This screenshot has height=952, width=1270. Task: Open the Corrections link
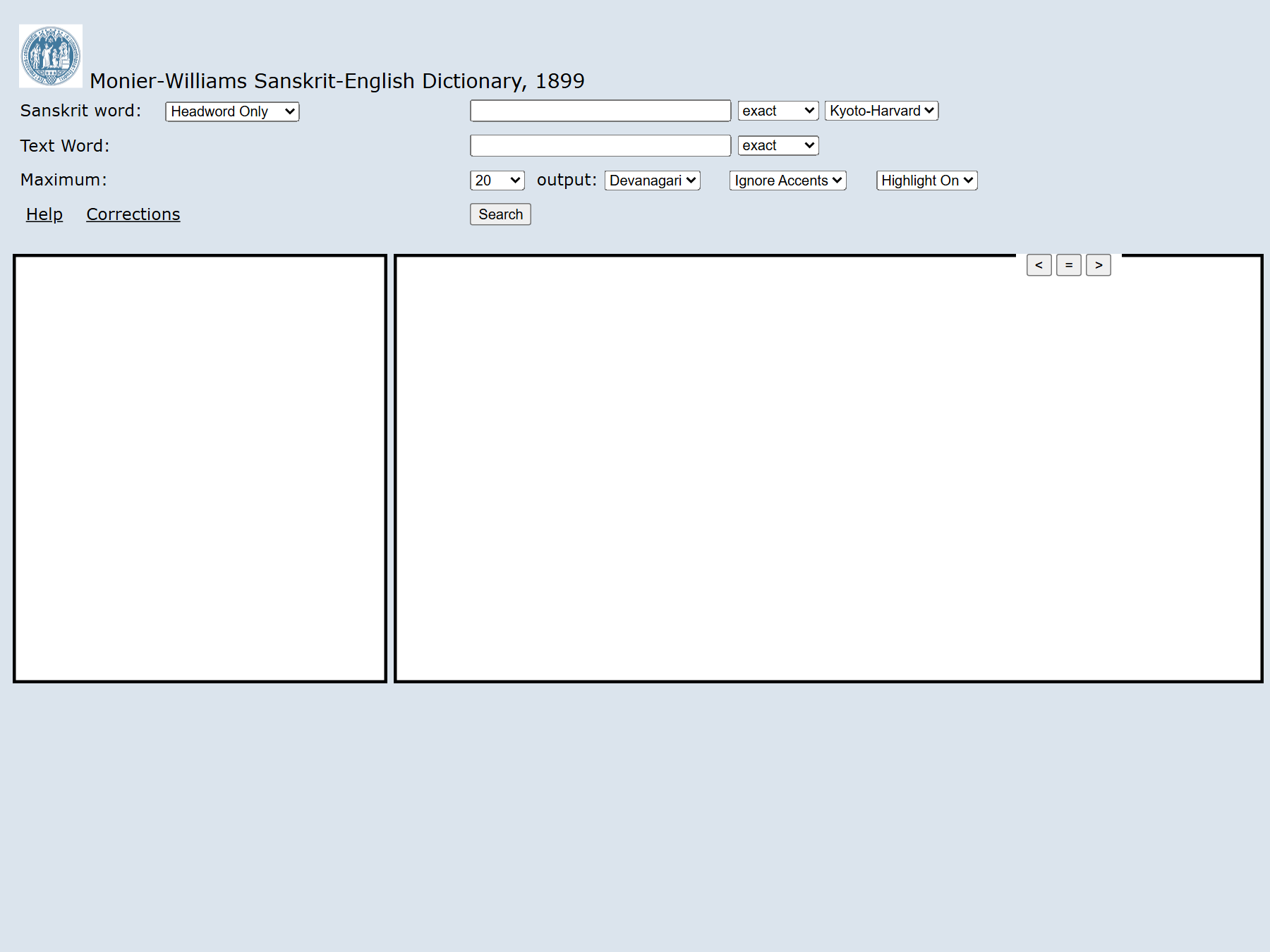click(x=133, y=214)
